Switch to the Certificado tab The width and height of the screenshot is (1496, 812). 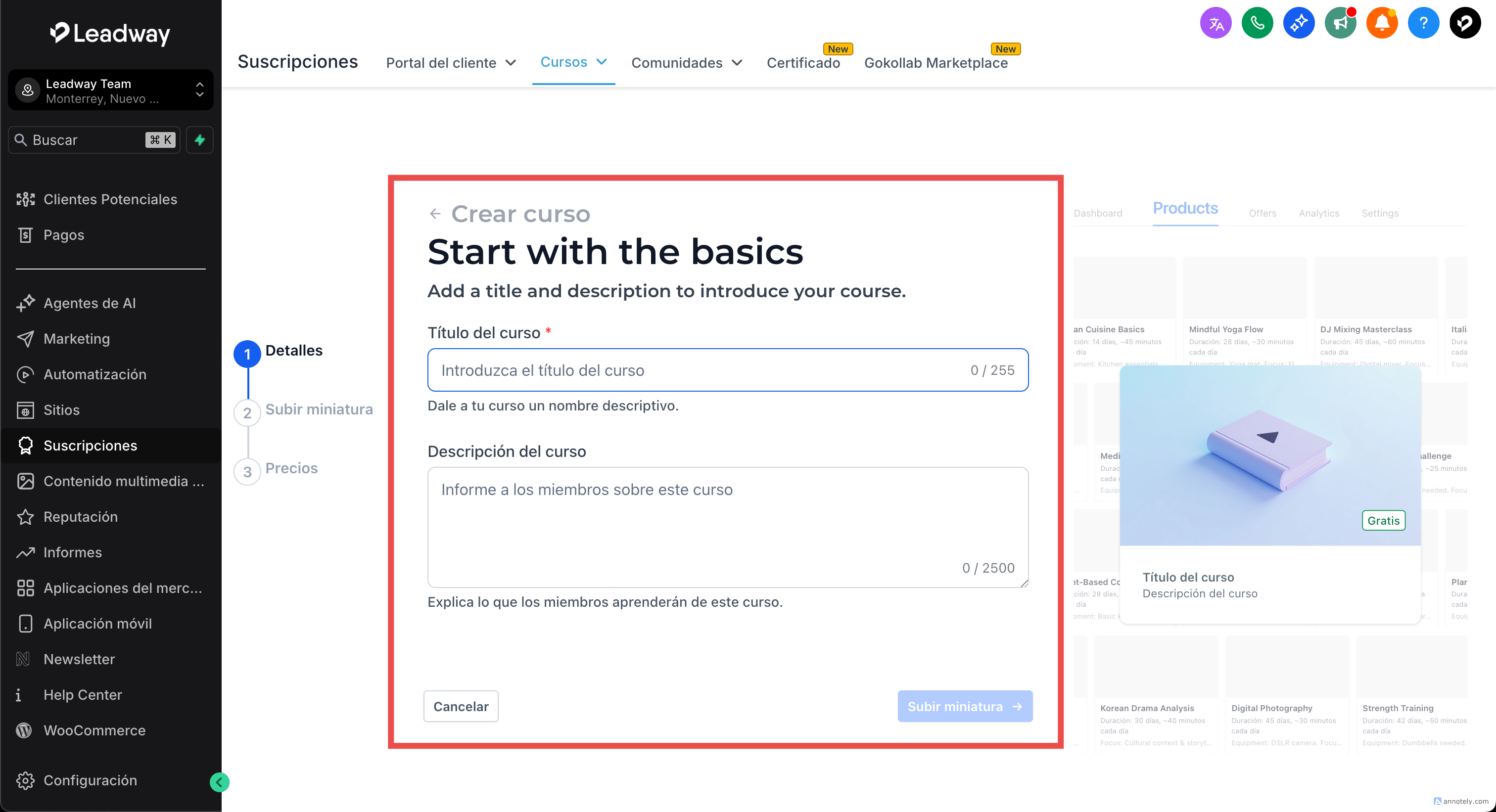(x=803, y=63)
